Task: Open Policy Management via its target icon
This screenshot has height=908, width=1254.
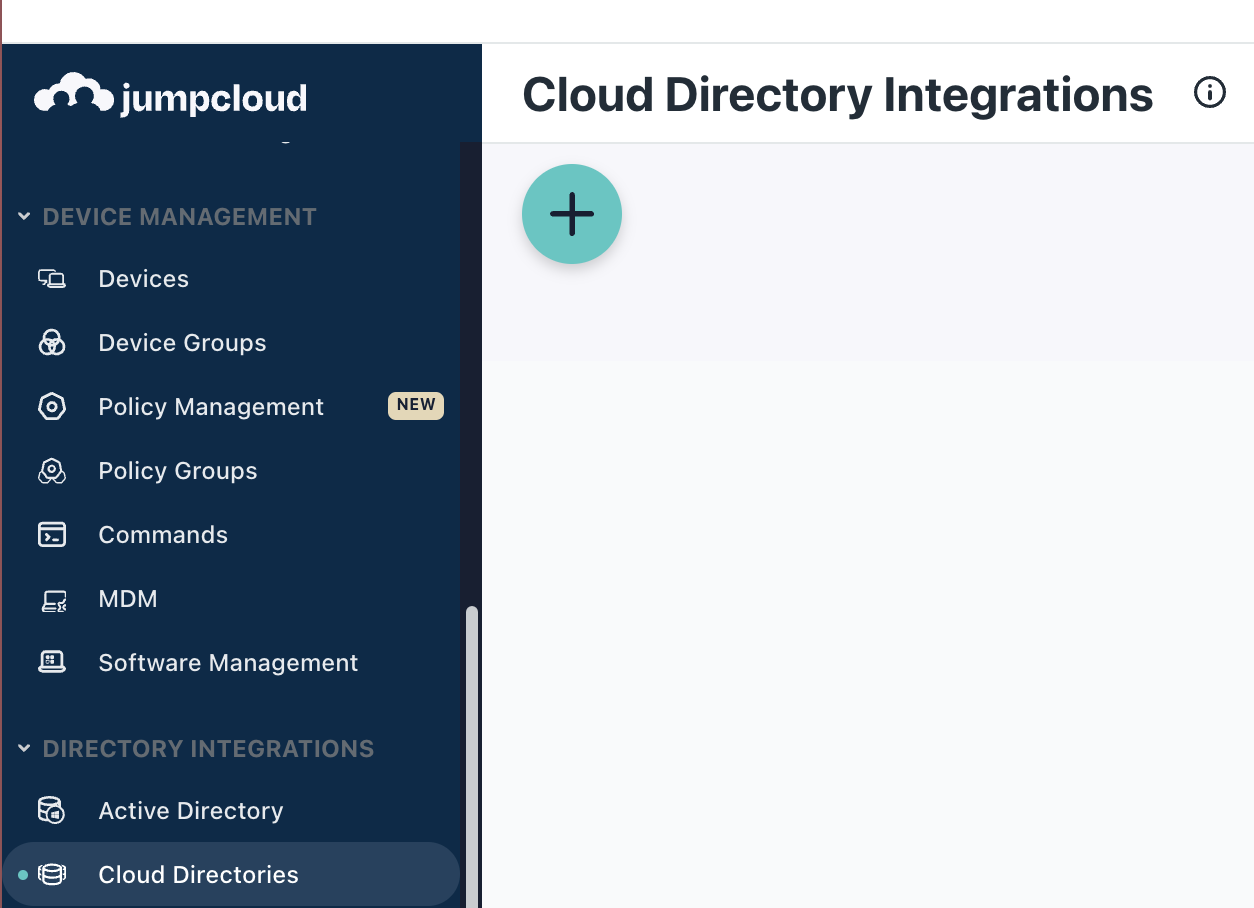Action: tap(51, 406)
